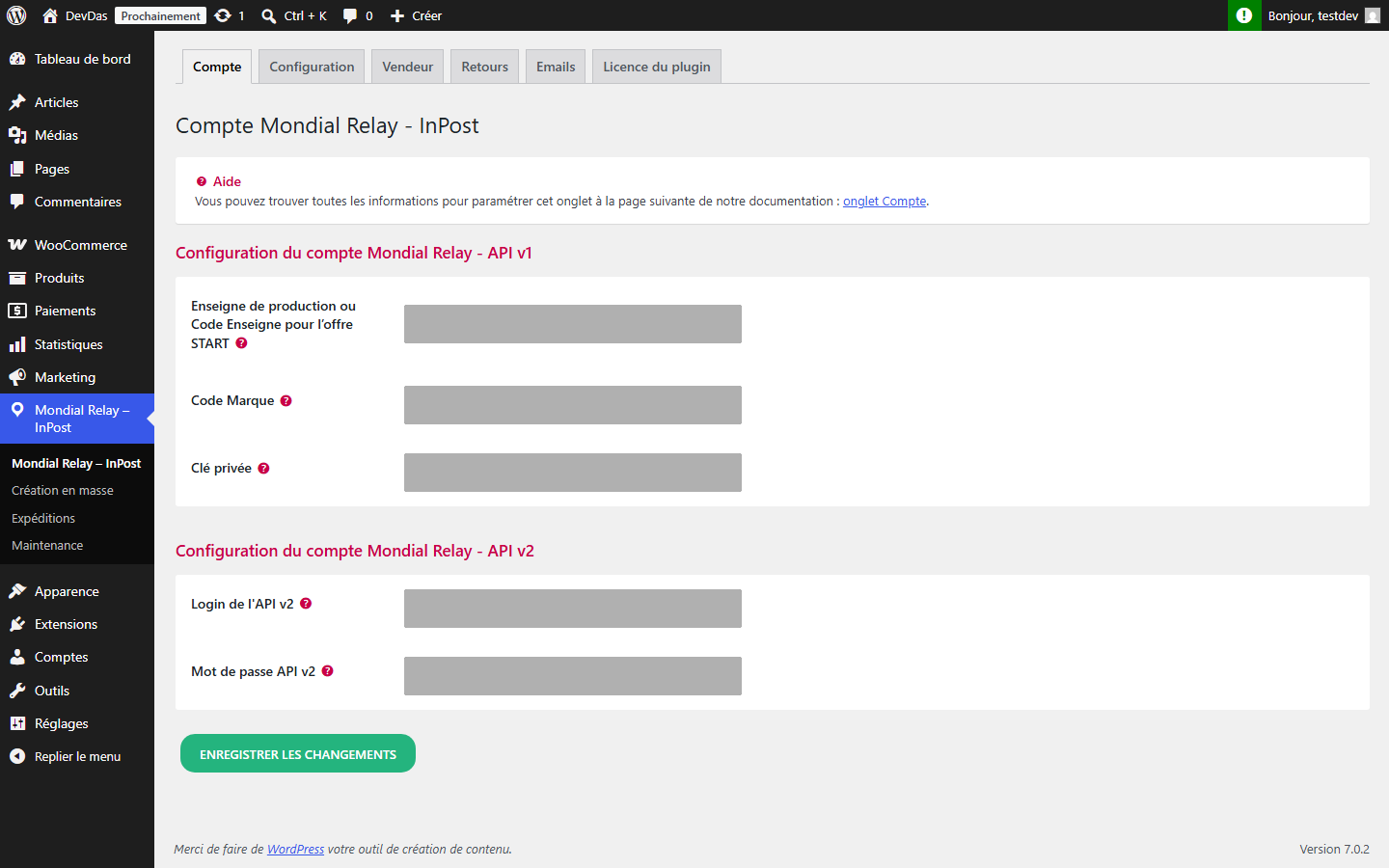Focus the Enseigne de production input field

tap(573, 324)
